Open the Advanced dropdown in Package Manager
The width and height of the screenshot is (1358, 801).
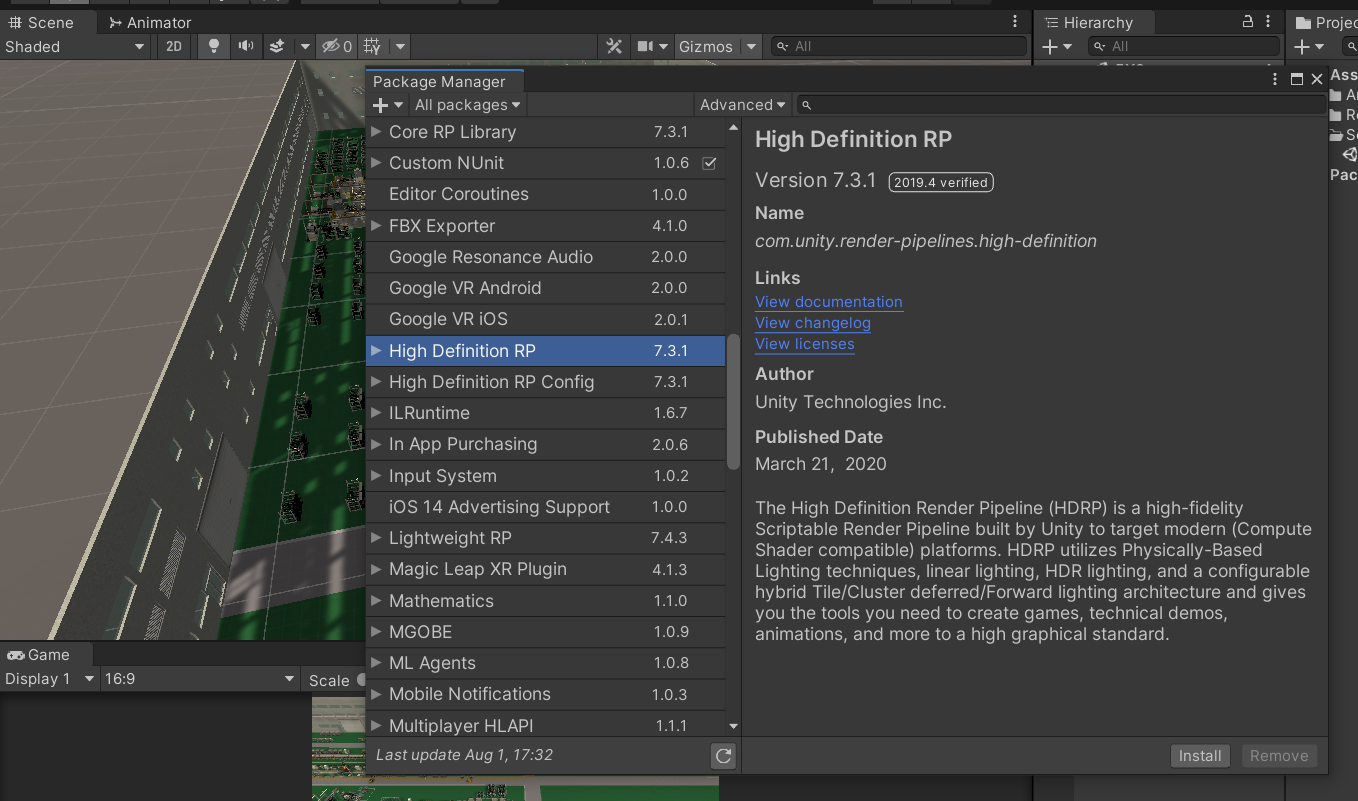[x=742, y=105]
